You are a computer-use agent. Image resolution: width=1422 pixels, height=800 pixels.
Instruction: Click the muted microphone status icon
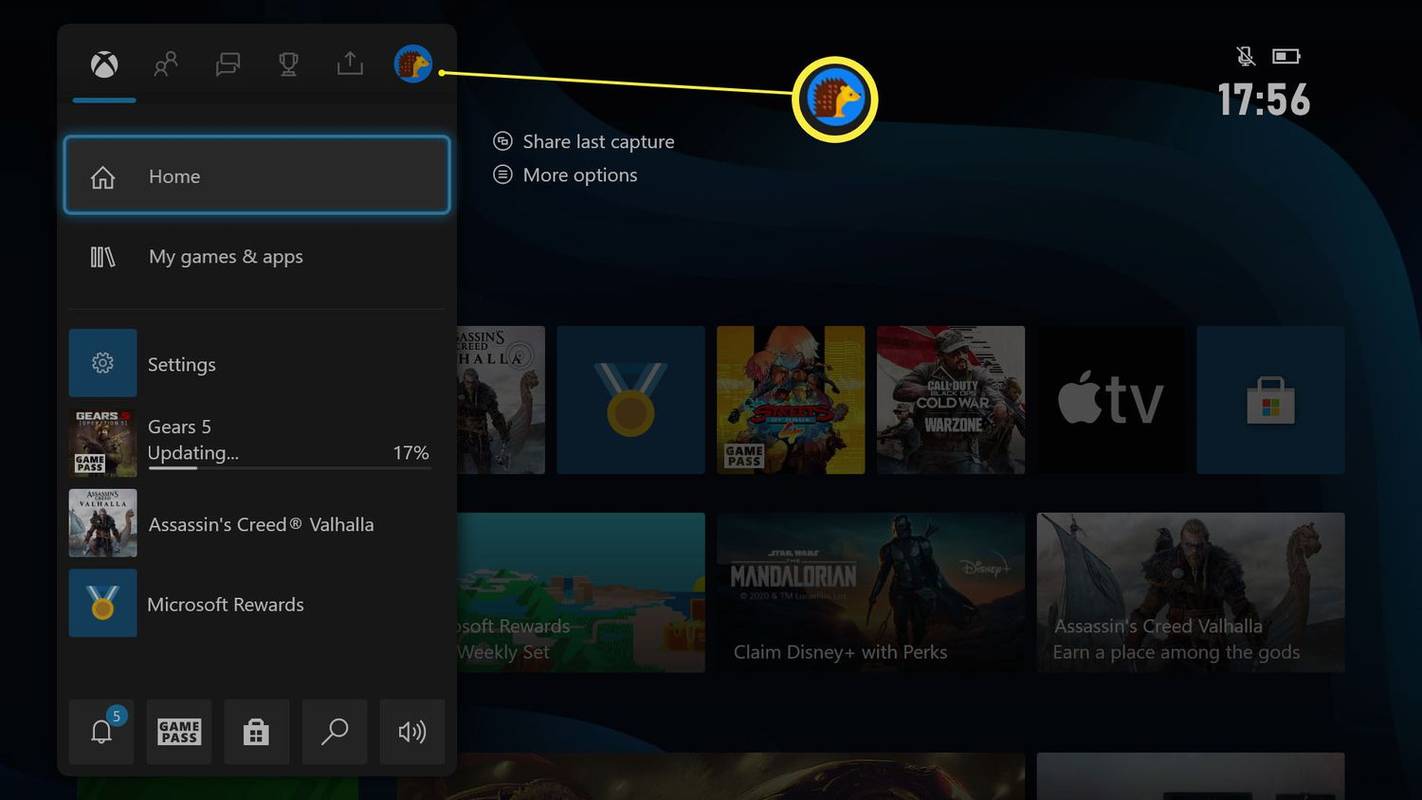coord(1246,56)
